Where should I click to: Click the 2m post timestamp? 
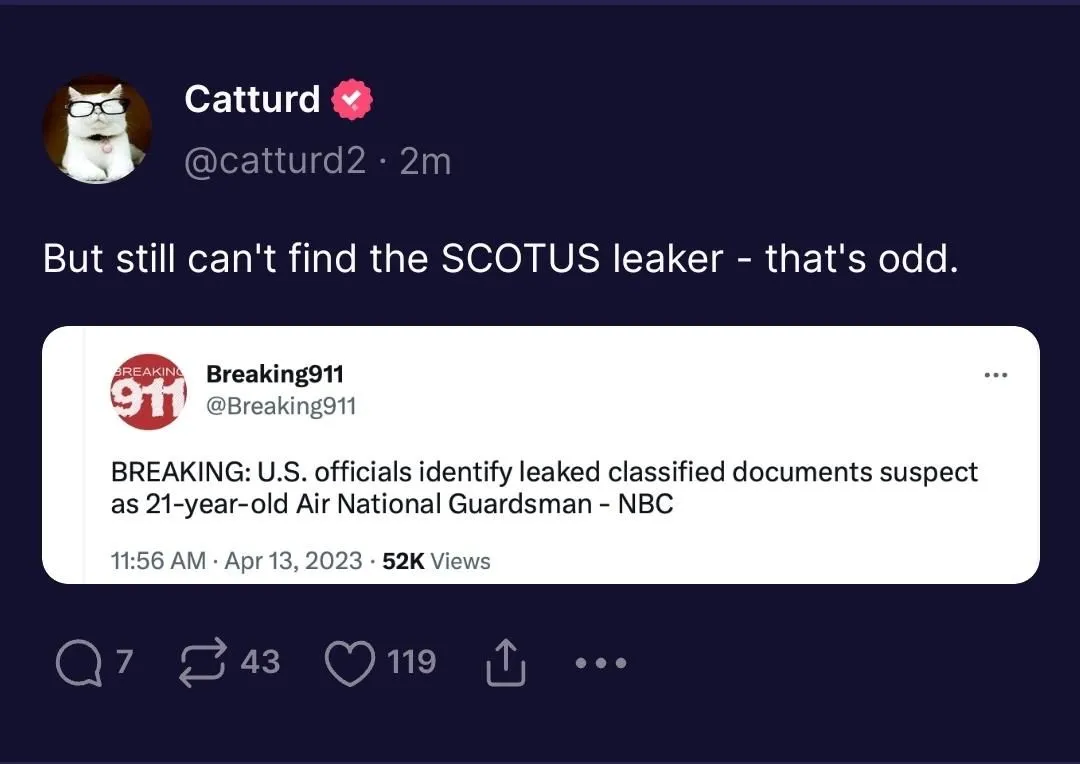425,161
